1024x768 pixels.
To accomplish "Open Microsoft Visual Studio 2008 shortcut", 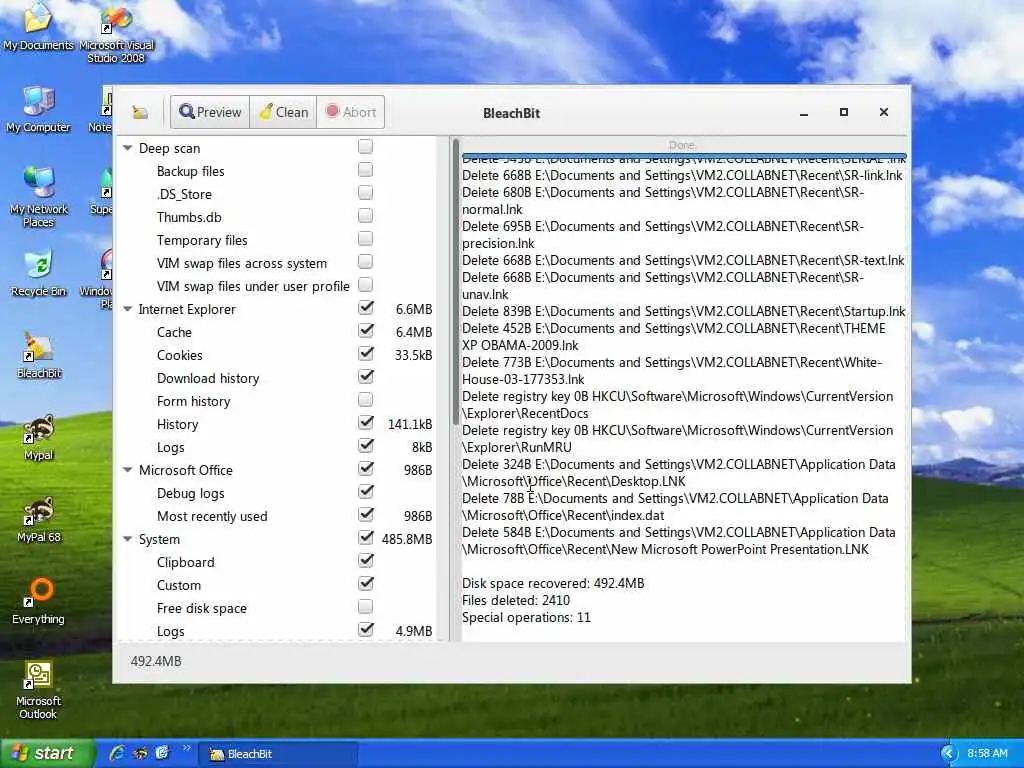I will pyautogui.click(x=116, y=33).
